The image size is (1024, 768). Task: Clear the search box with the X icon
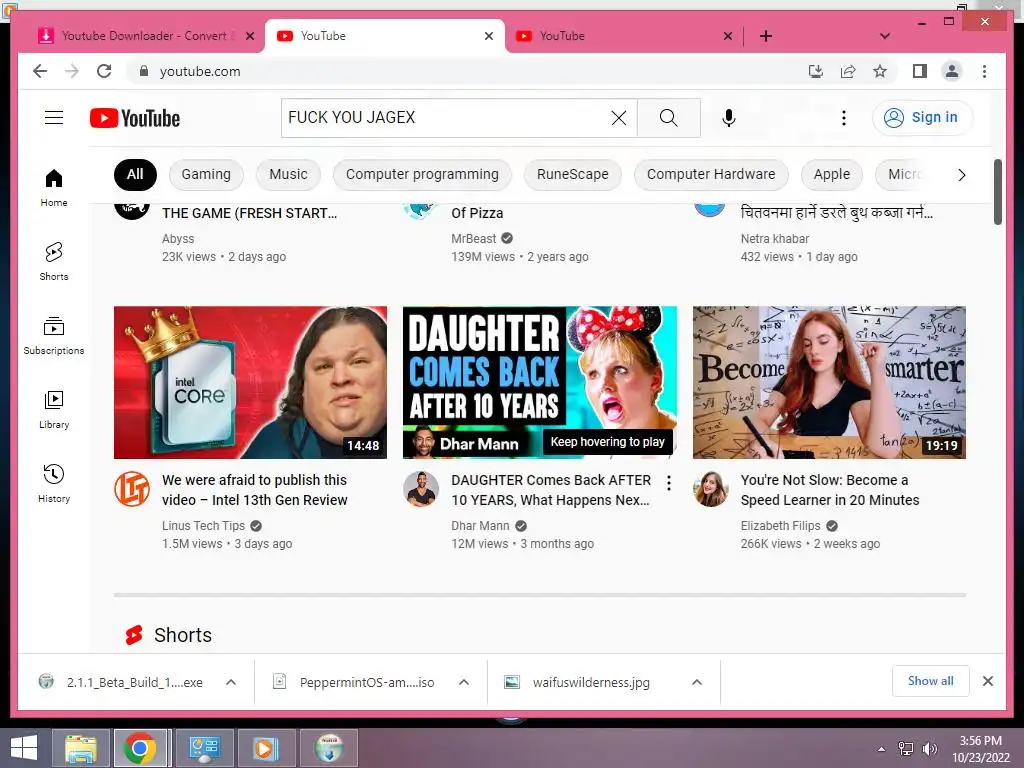tap(618, 118)
